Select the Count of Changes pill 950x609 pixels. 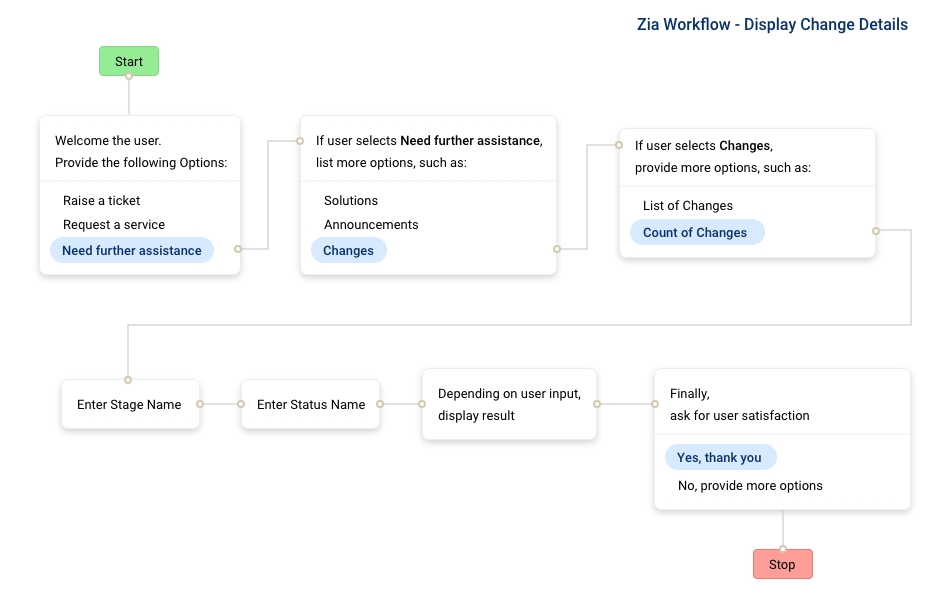pos(695,233)
